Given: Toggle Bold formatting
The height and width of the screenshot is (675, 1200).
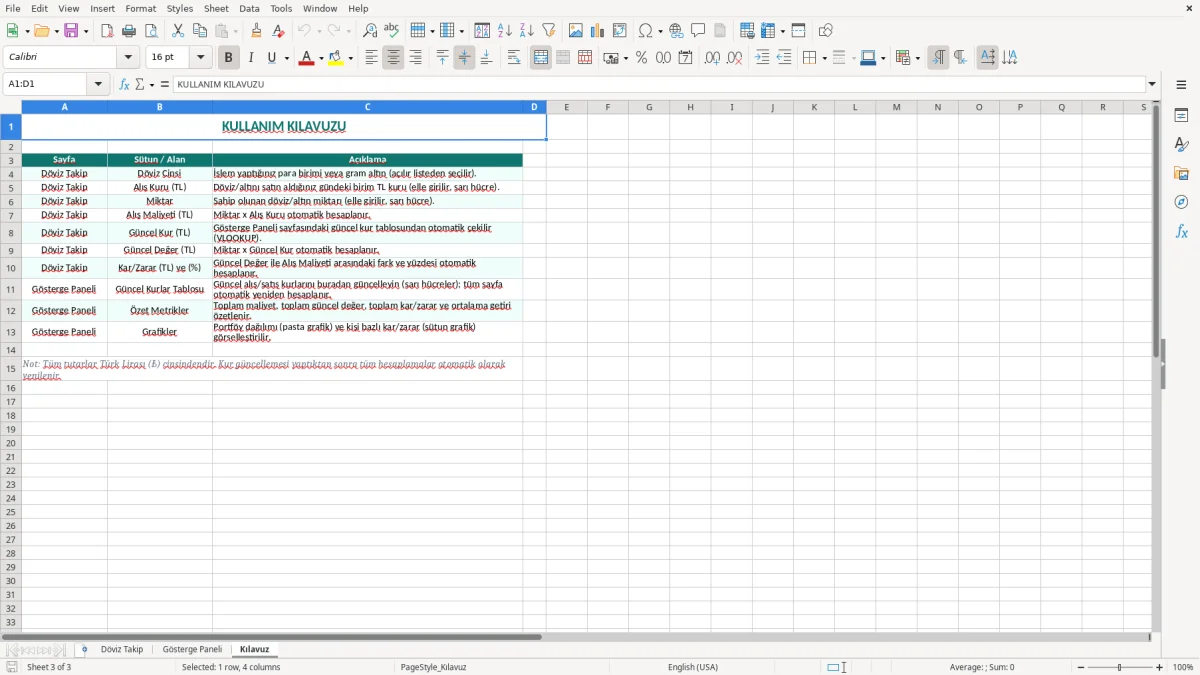Looking at the screenshot, I should pyautogui.click(x=228, y=58).
